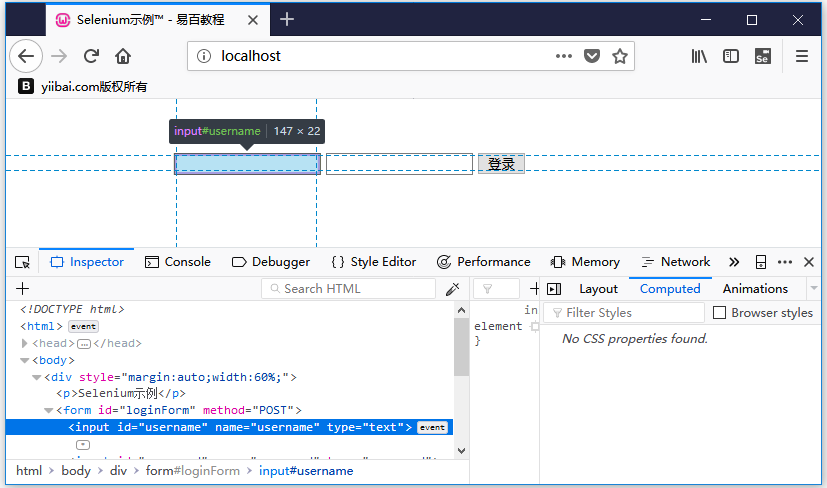This screenshot has width=827, height=488.
Task: Open Firefox hamburger menu
Action: (802, 56)
